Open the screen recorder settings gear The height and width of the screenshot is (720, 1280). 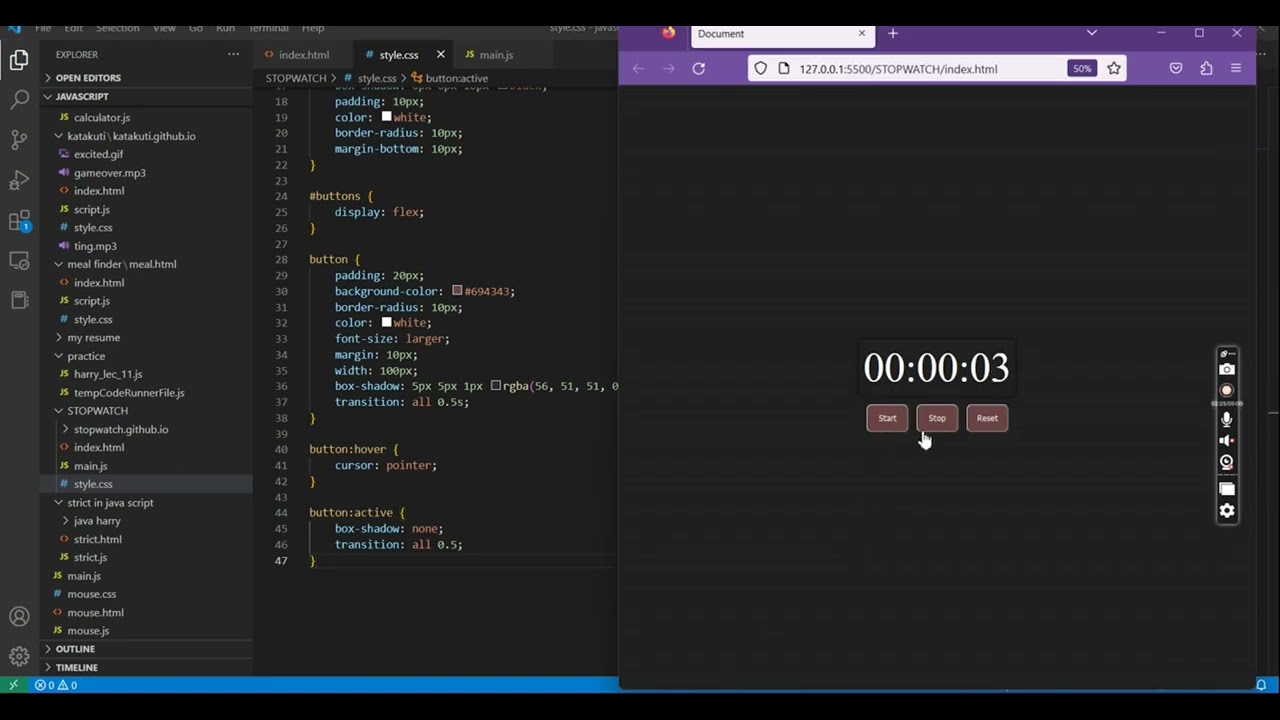pos(1227,511)
